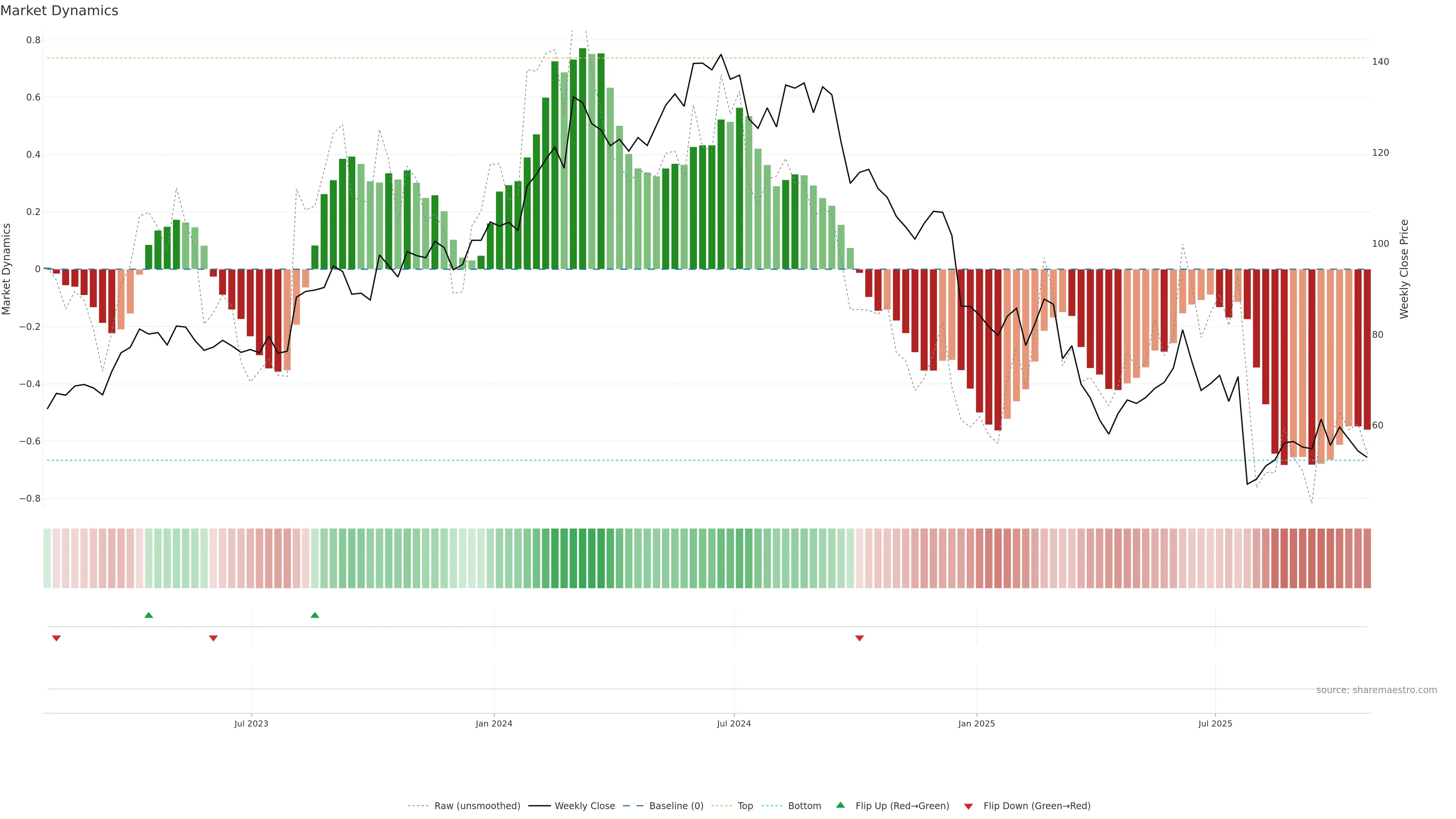Click the Flip Up green triangle in legend
Viewport: 1456px width, 819px height.
point(841,805)
